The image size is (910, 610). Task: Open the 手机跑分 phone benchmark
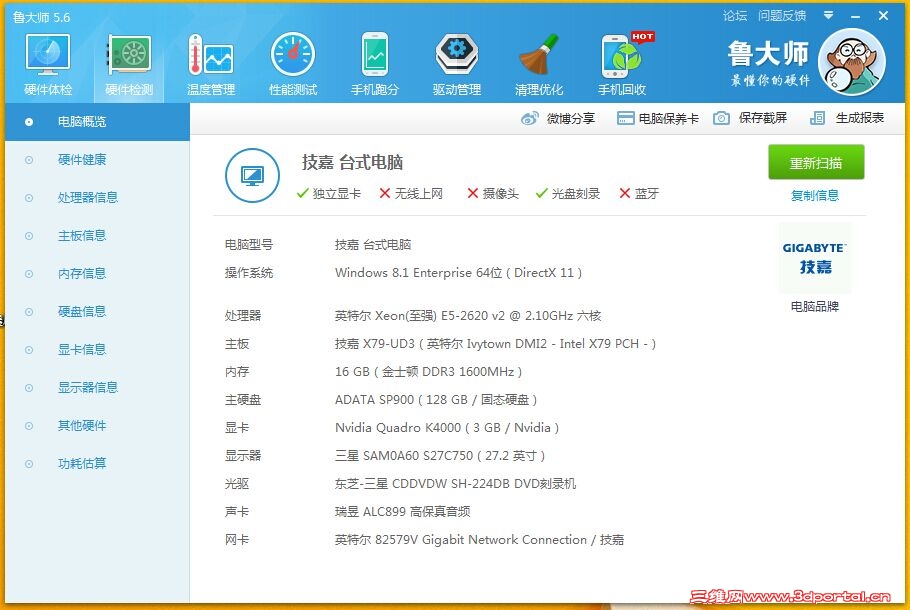click(374, 62)
